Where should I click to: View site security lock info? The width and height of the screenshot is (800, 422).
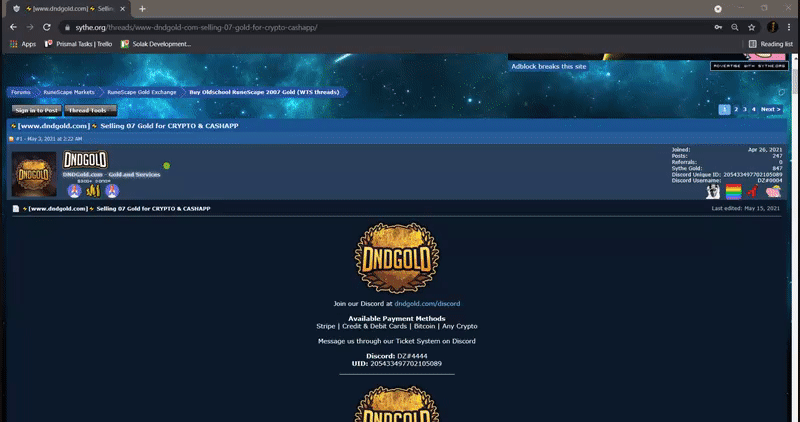pos(67,28)
